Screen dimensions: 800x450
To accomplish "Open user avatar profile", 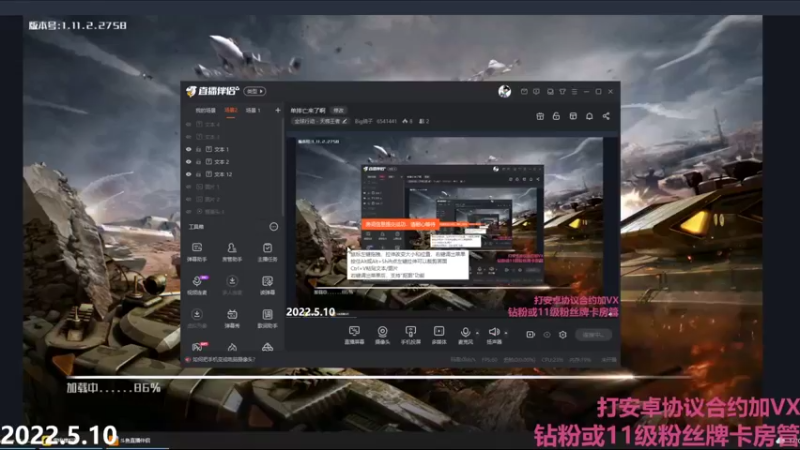I will 505,91.
